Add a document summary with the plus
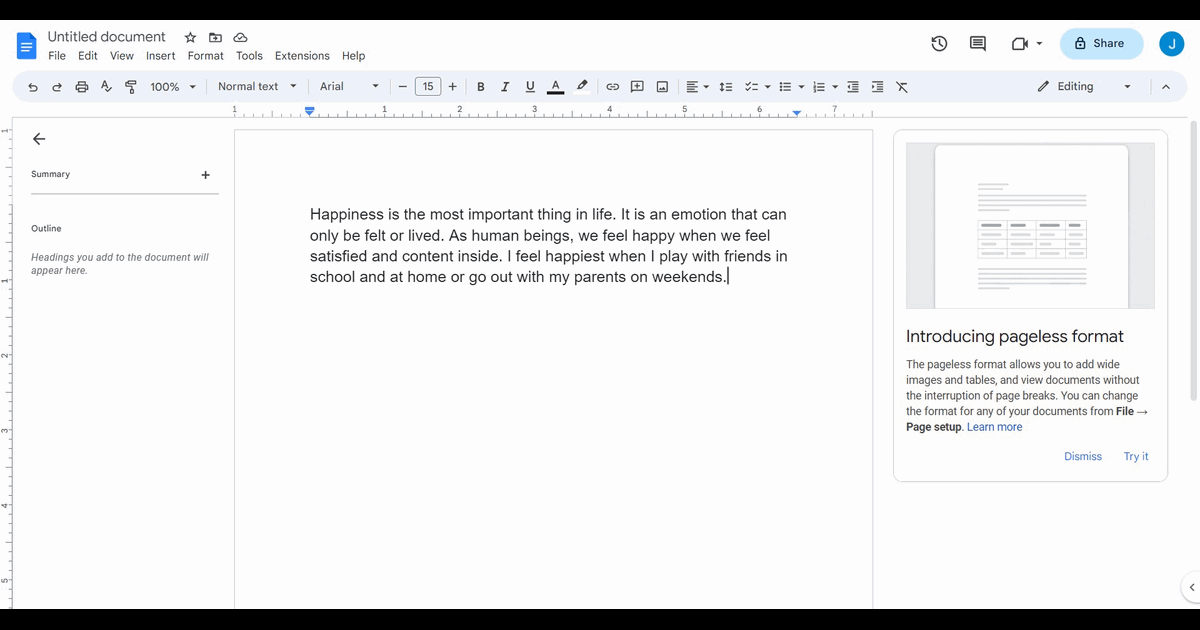This screenshot has height=630, width=1200. tap(206, 175)
